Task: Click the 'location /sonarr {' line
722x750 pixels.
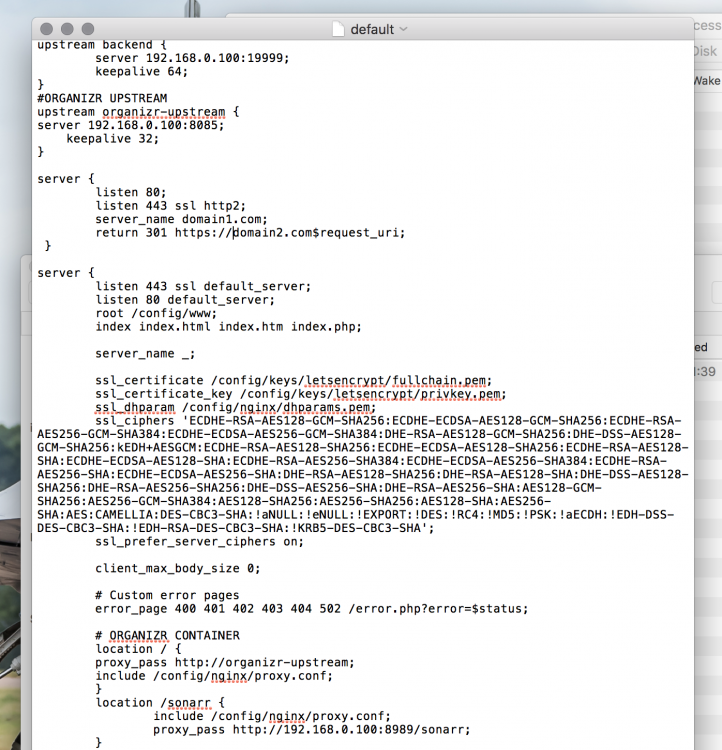Action: pos(160,703)
